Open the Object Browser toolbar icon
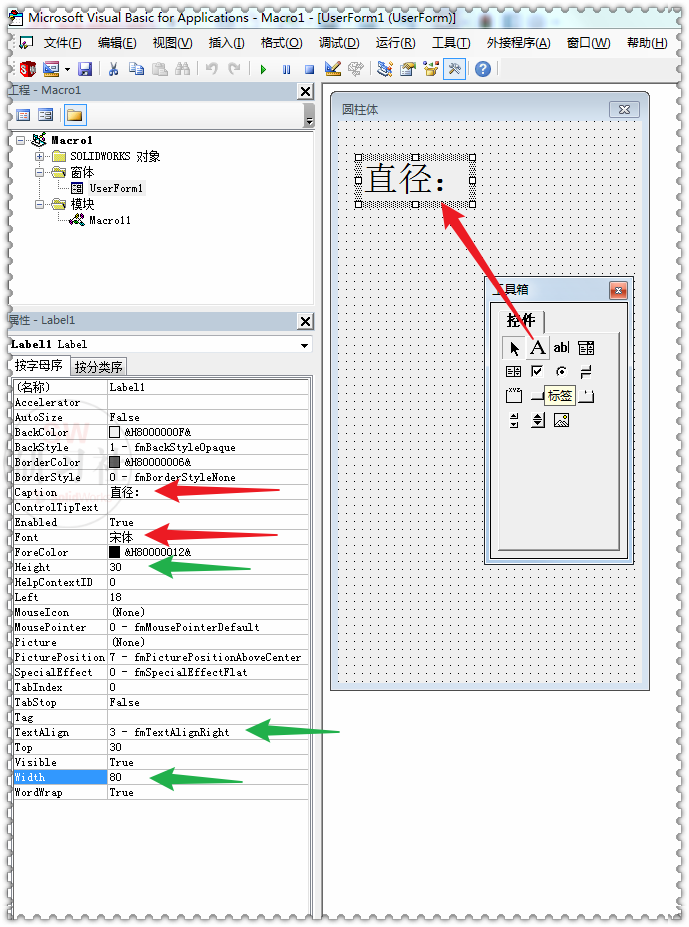This screenshot has height=927, width=689. (x=431, y=69)
